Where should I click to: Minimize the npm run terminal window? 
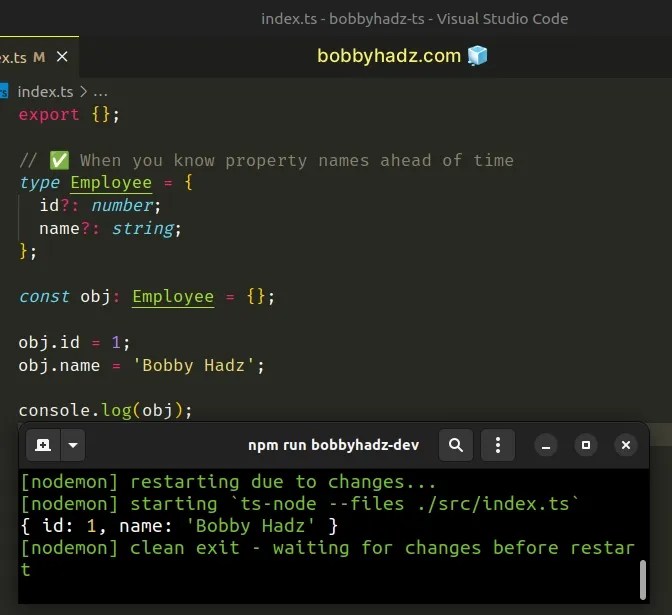[x=546, y=445]
